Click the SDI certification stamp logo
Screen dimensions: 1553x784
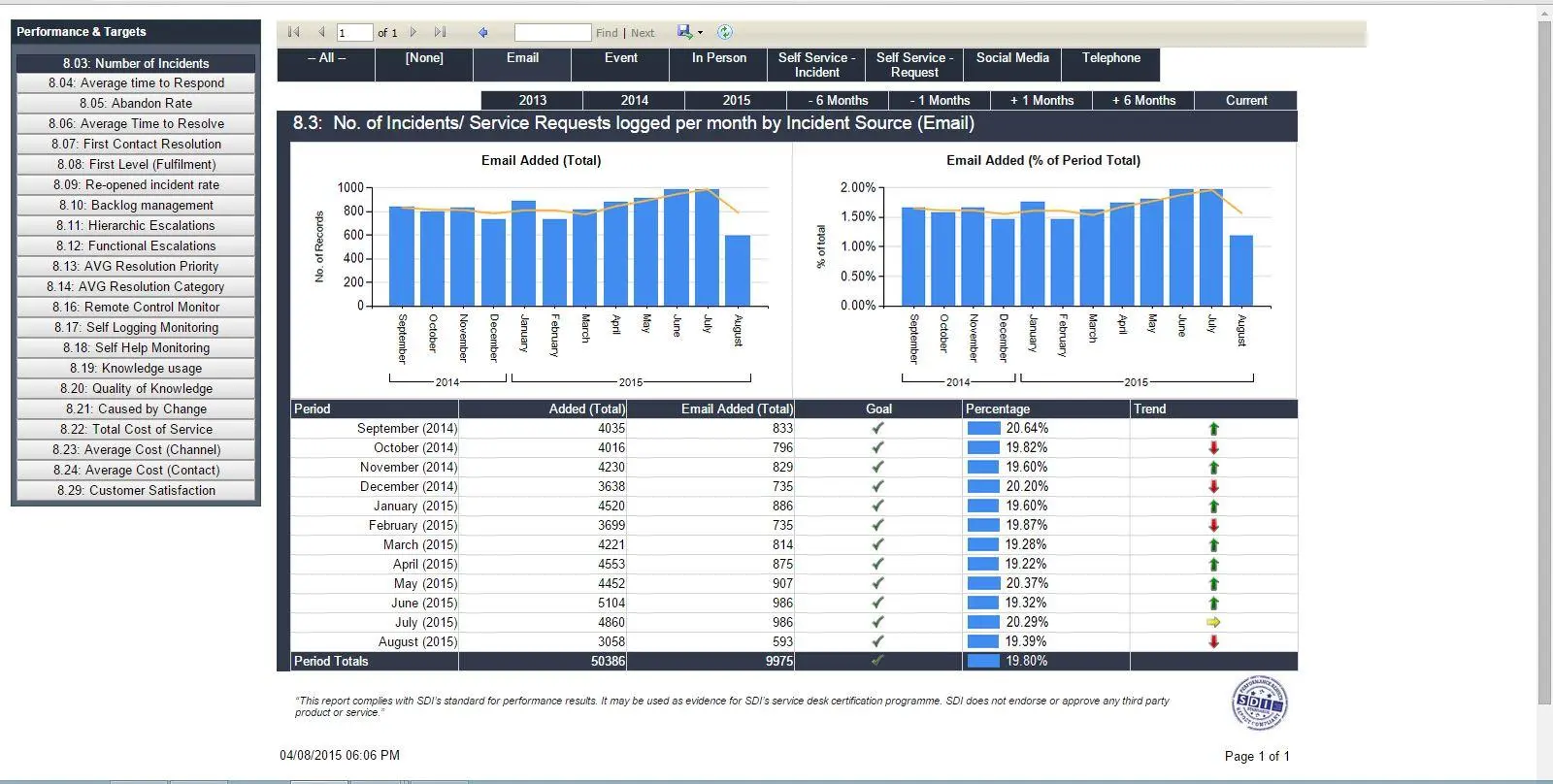[1259, 702]
